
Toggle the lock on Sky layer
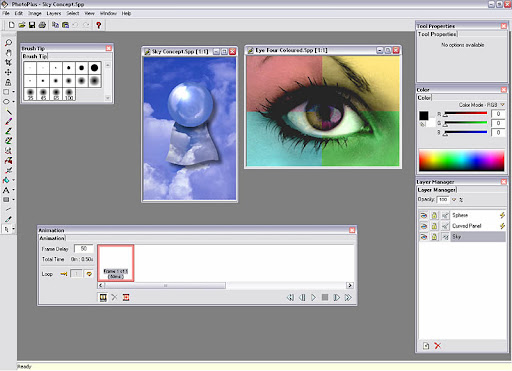click(x=434, y=237)
